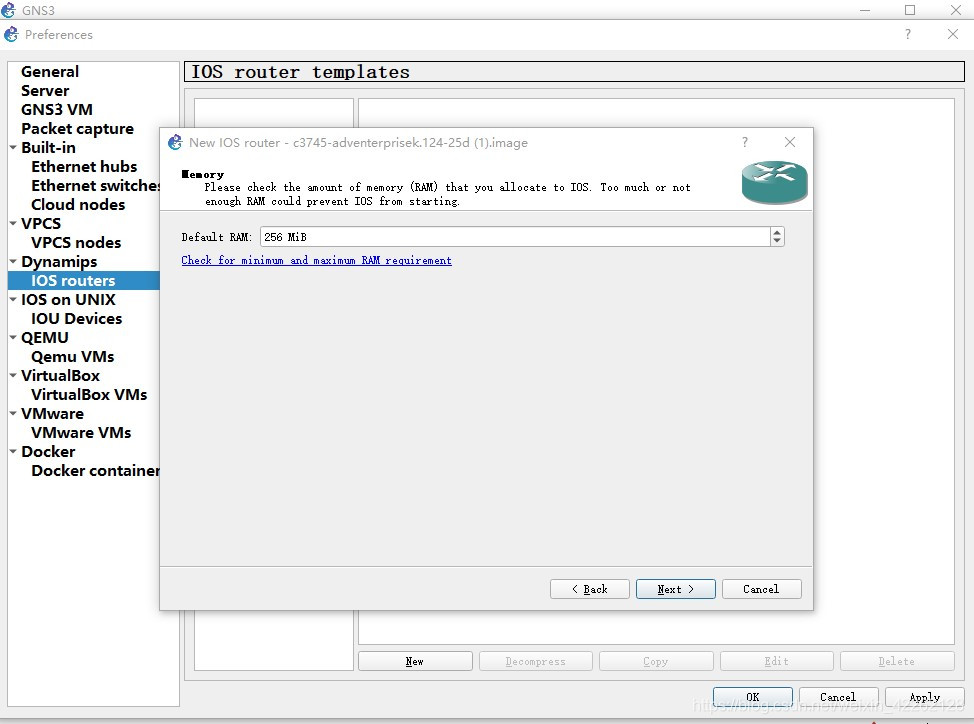Collapse the Dynamips tree section

pos(13,261)
